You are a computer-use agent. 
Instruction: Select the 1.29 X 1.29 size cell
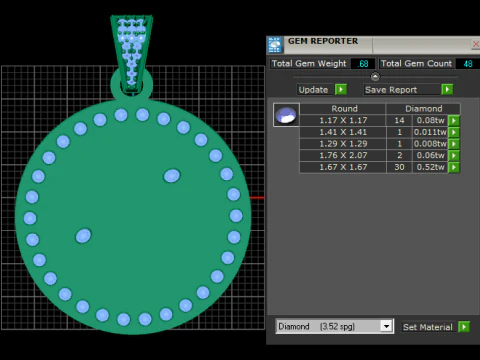point(343,144)
